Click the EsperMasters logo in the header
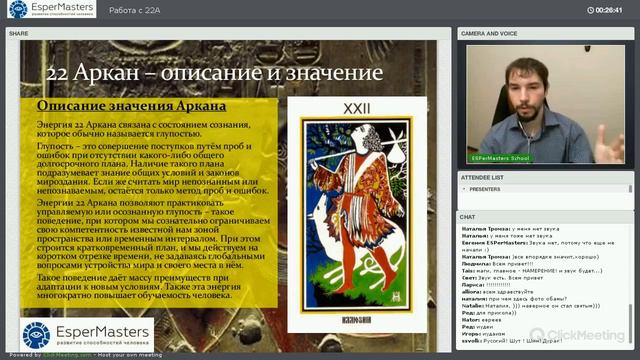Viewport: 640px width, 360px height. 52,9
